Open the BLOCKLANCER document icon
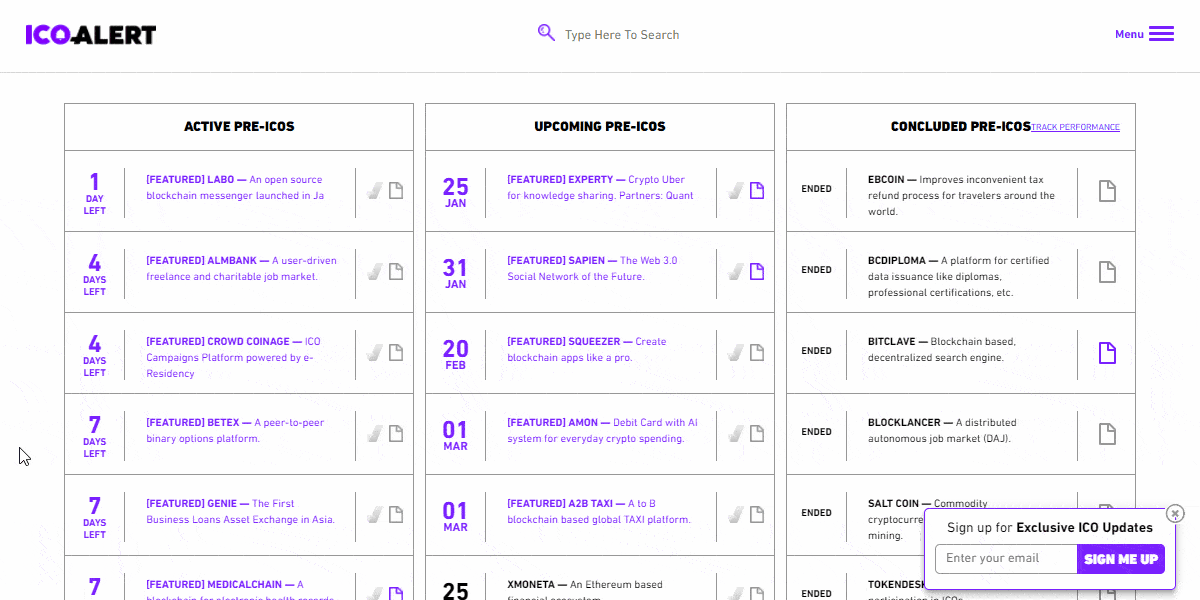1200x600 pixels. pos(1107,434)
